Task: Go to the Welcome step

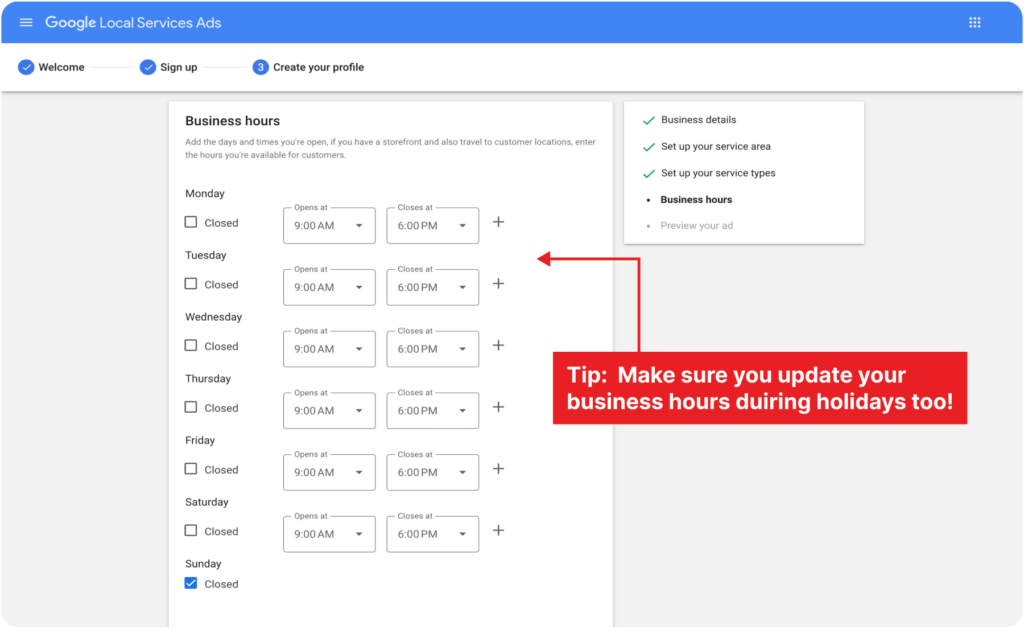Action: [x=61, y=67]
